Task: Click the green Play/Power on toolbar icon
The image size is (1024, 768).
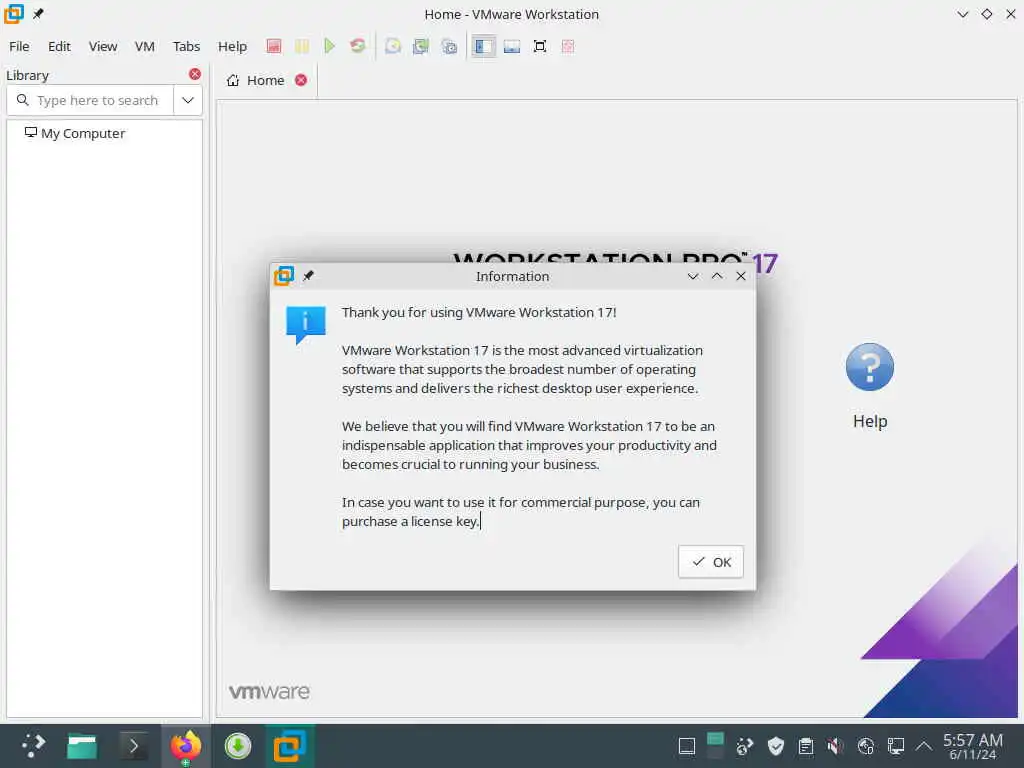Action: tap(329, 46)
